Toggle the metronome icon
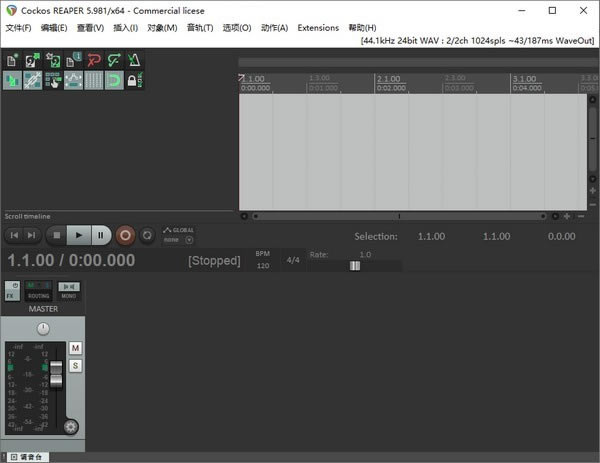This screenshot has width=600, height=463. coord(133,61)
